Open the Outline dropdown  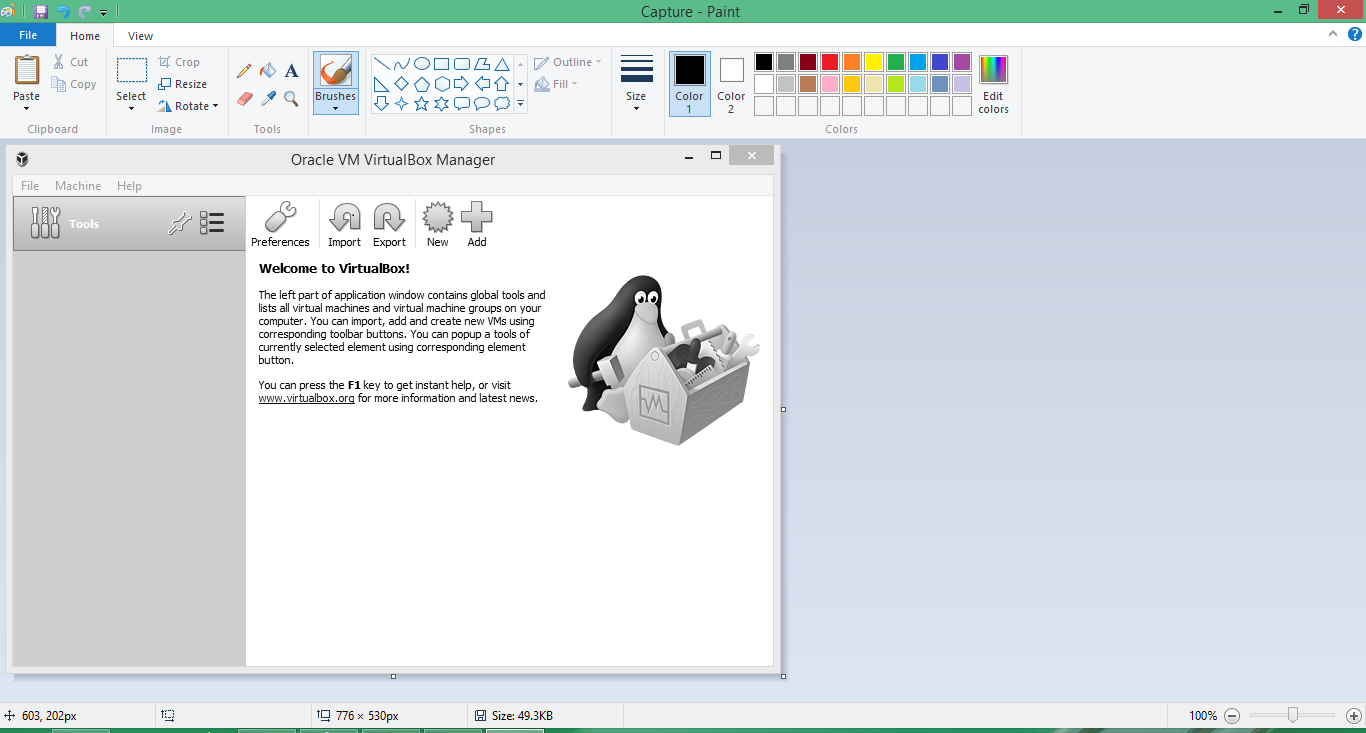568,62
